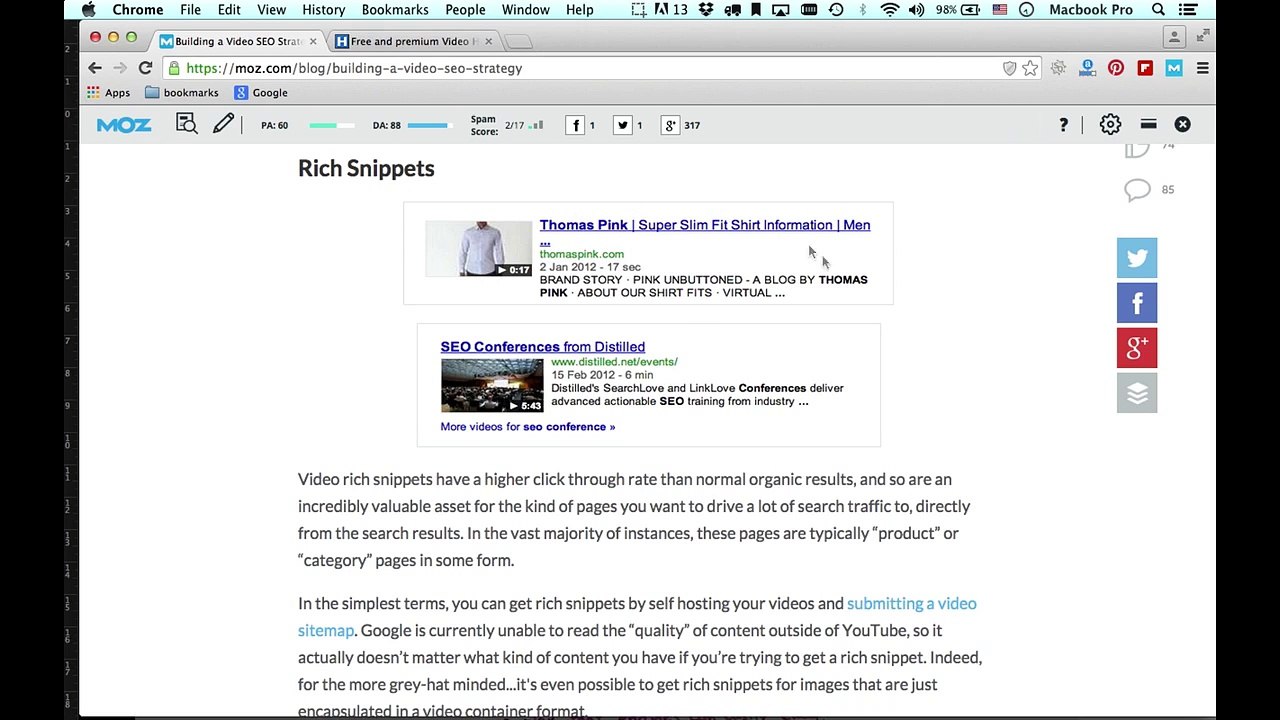Open Google+ count in MozBar
Screen dimensions: 1280x720
[670, 125]
